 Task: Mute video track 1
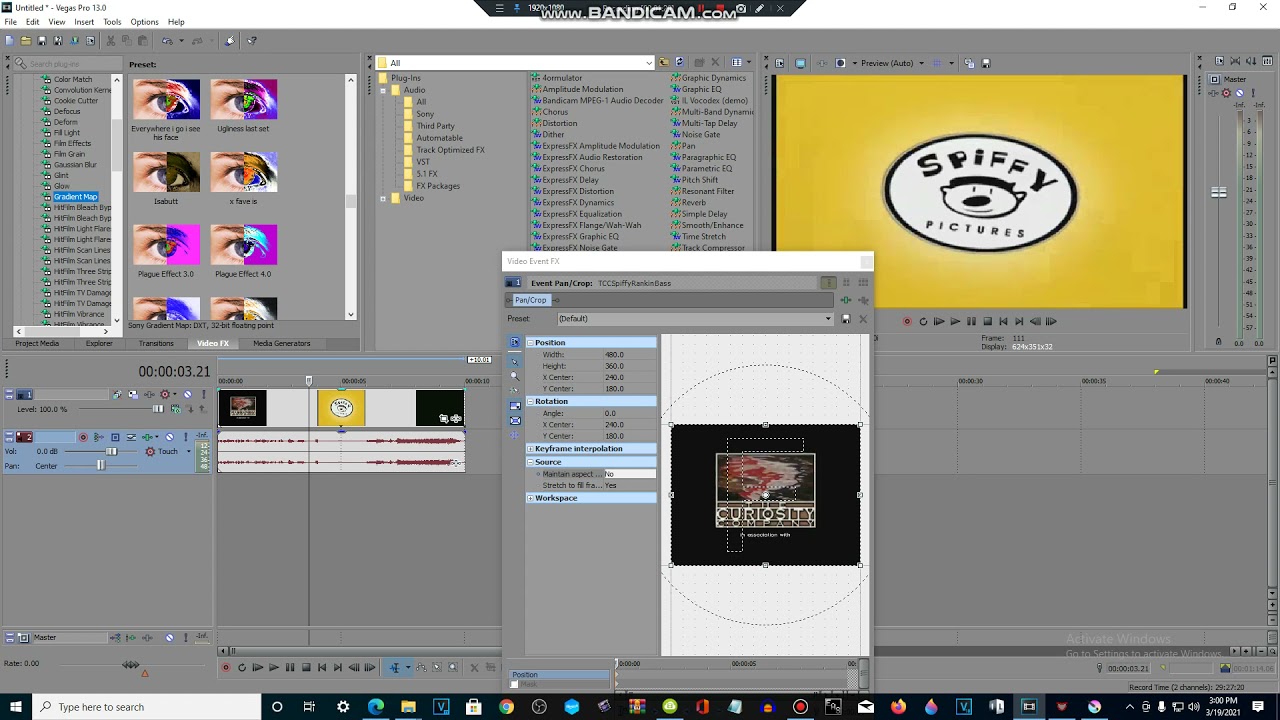[187, 394]
